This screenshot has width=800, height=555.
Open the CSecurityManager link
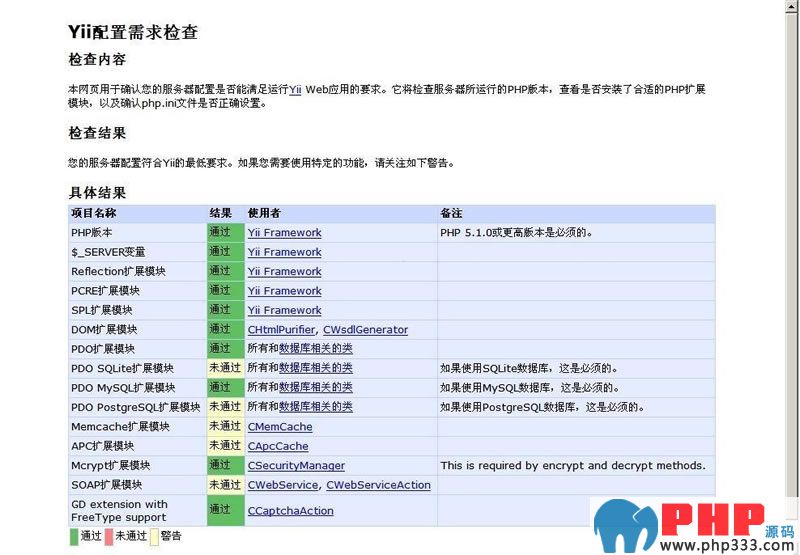coord(296,465)
